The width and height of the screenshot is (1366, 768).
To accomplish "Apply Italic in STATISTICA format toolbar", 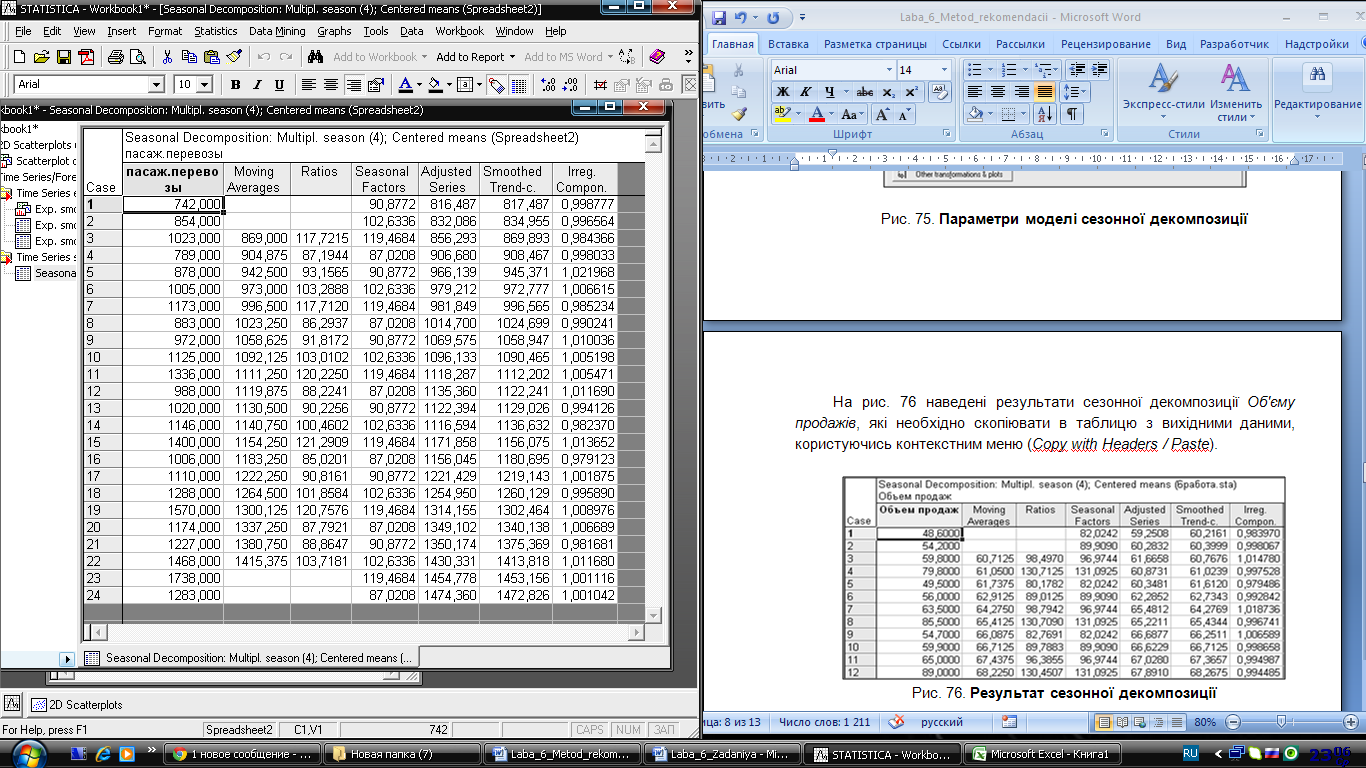I will pyautogui.click(x=257, y=85).
